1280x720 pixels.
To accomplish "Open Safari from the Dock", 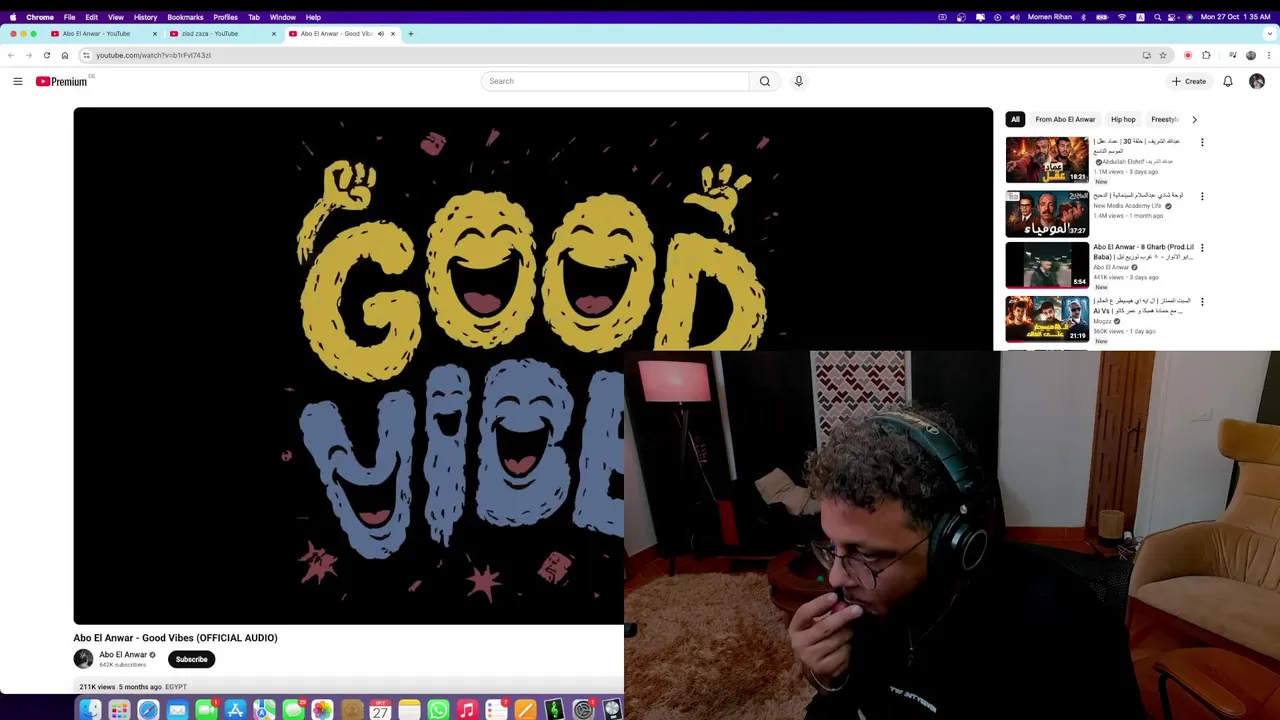I will 148,710.
